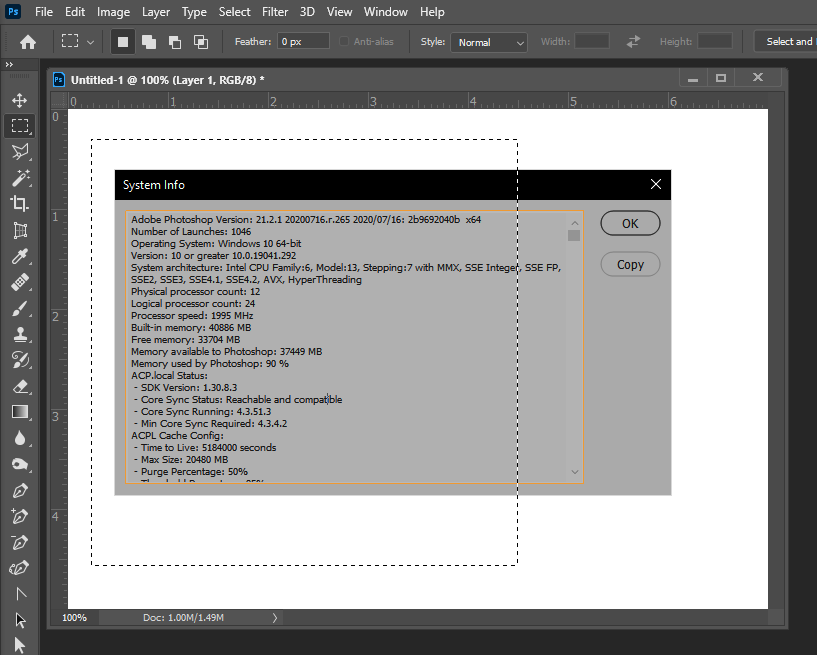Click scroll-up arrow in System Info text
The width and height of the screenshot is (817, 655).
(x=575, y=223)
